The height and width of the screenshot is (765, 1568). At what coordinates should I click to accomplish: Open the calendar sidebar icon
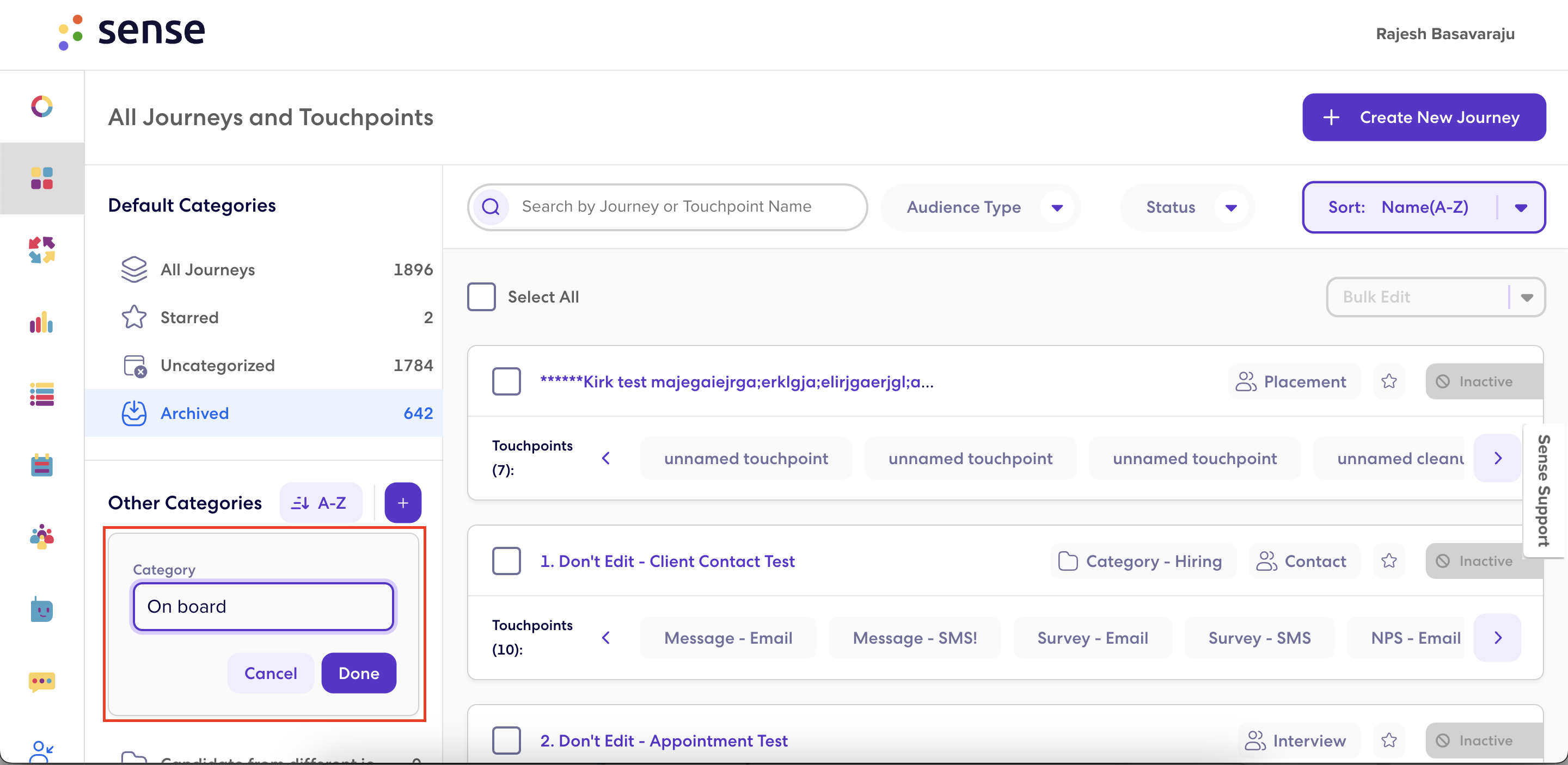click(x=41, y=465)
